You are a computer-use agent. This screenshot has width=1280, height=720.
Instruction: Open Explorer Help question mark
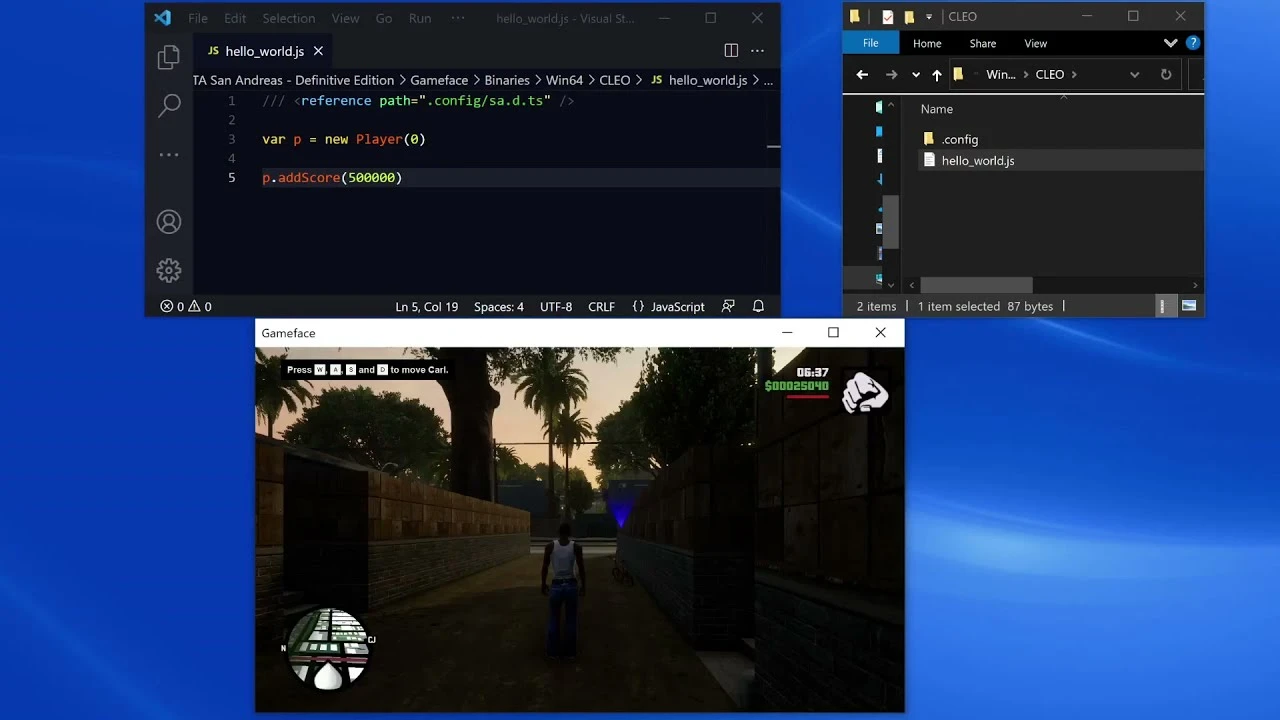coord(1193,43)
